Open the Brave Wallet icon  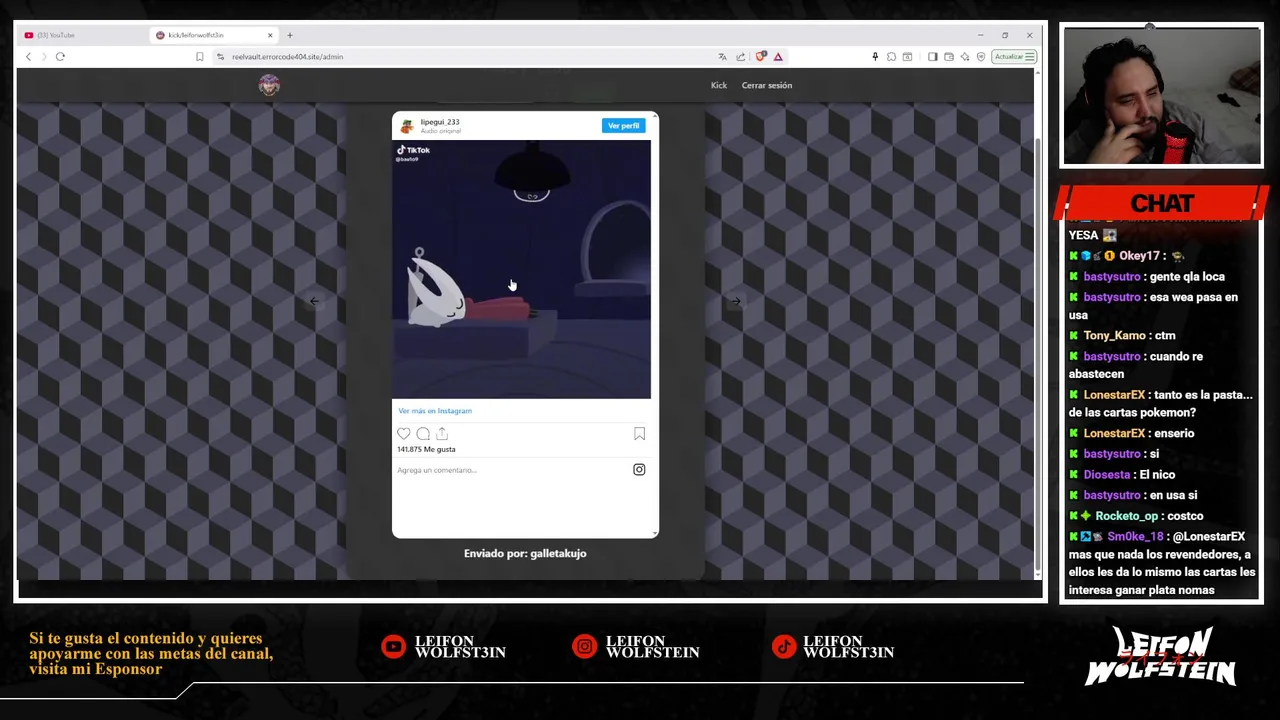coord(949,57)
